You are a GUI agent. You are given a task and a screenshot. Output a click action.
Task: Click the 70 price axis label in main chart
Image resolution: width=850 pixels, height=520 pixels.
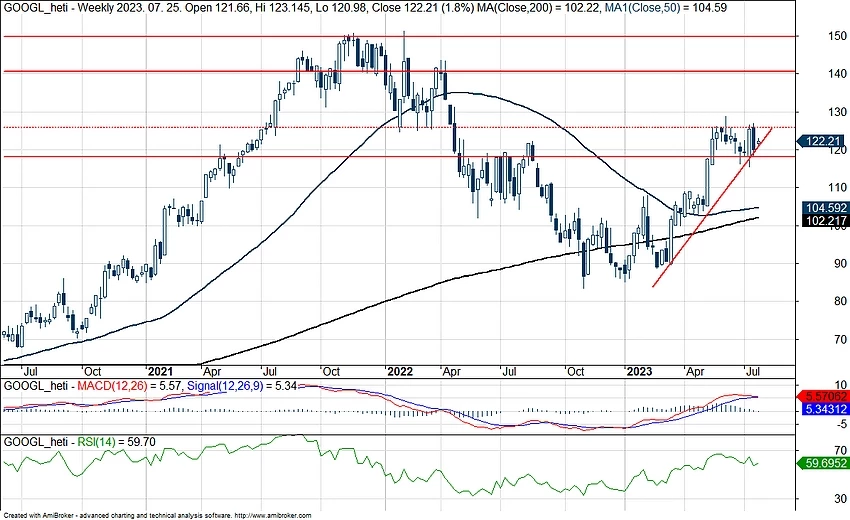(x=840, y=339)
